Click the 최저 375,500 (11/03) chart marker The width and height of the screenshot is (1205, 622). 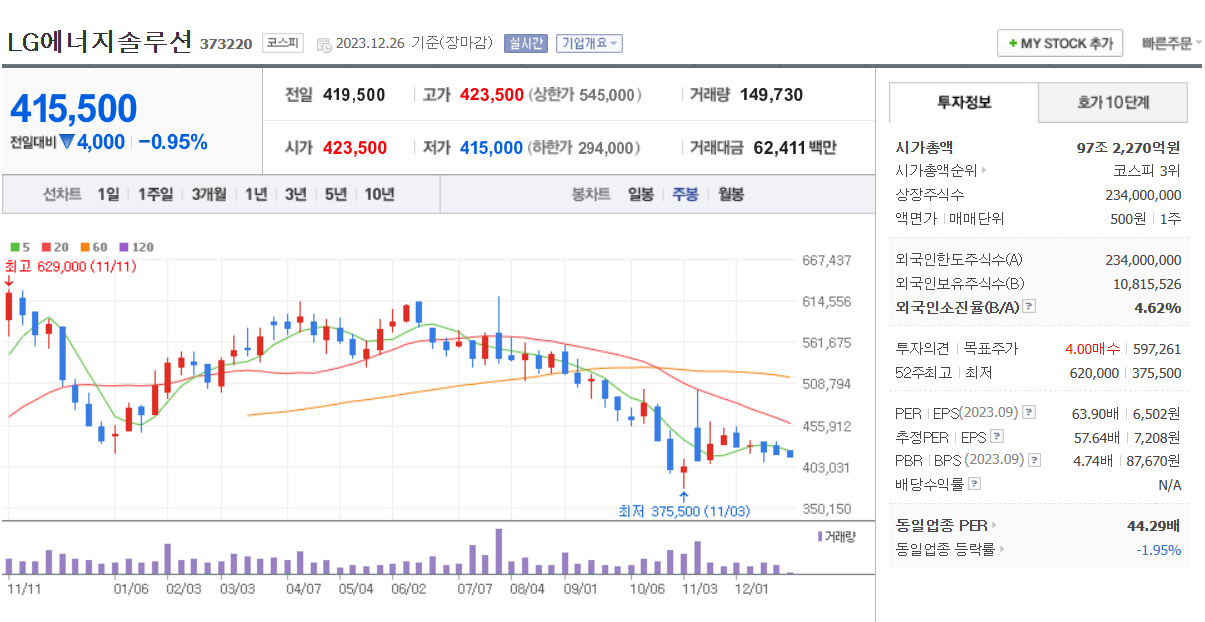coord(683,511)
